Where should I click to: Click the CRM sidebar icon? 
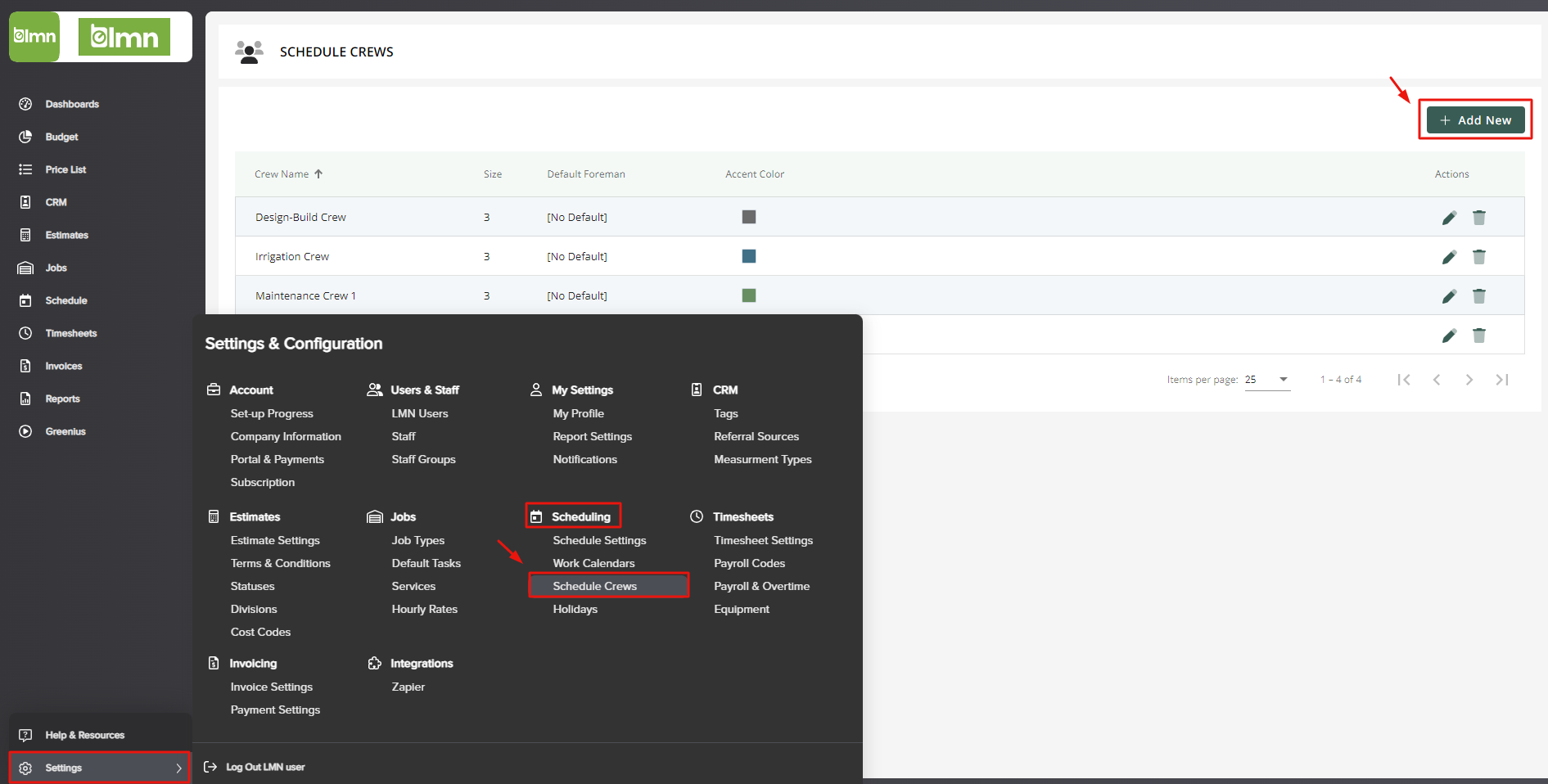click(25, 202)
